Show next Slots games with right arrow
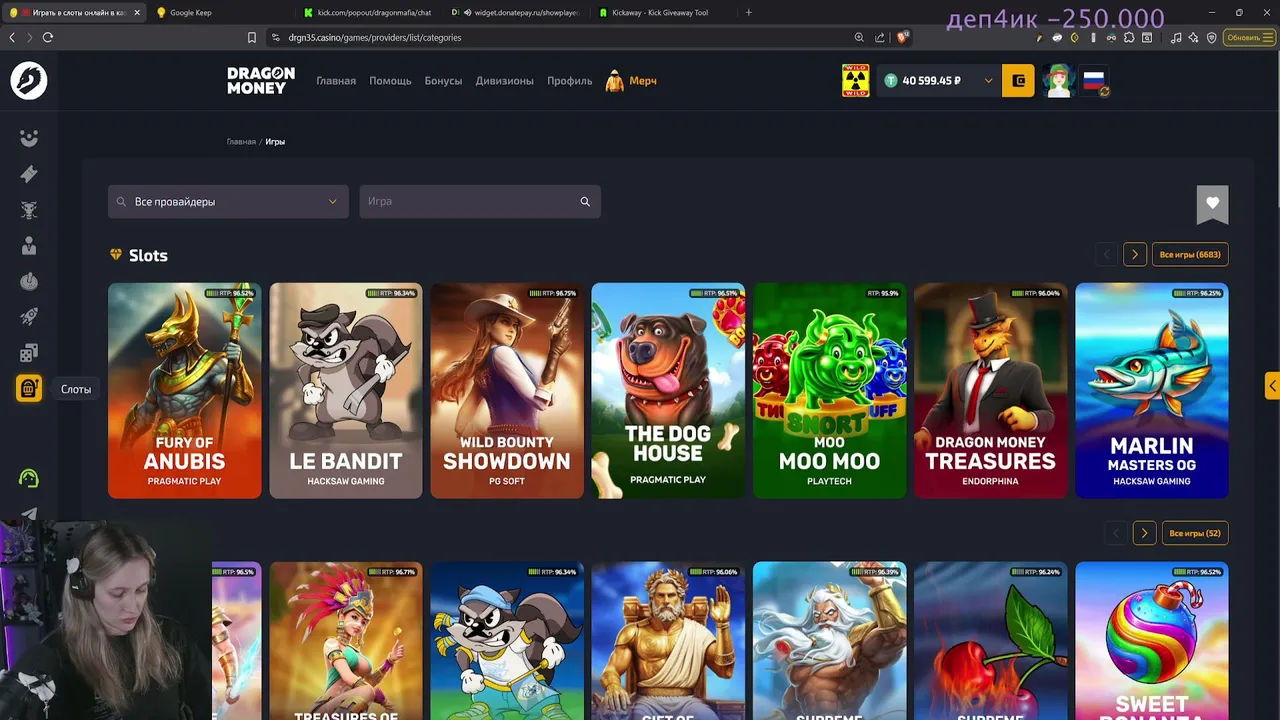Viewport: 1280px width, 720px height. [1134, 255]
